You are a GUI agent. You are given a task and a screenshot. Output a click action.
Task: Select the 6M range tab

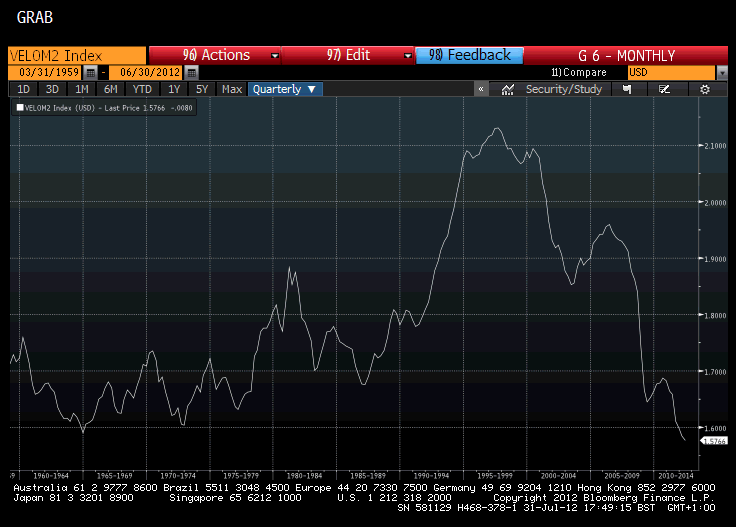coord(111,89)
